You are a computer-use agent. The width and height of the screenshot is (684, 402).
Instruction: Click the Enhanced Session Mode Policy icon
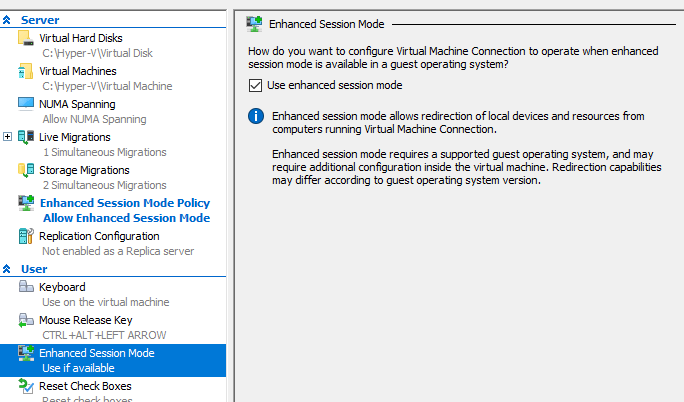26,203
